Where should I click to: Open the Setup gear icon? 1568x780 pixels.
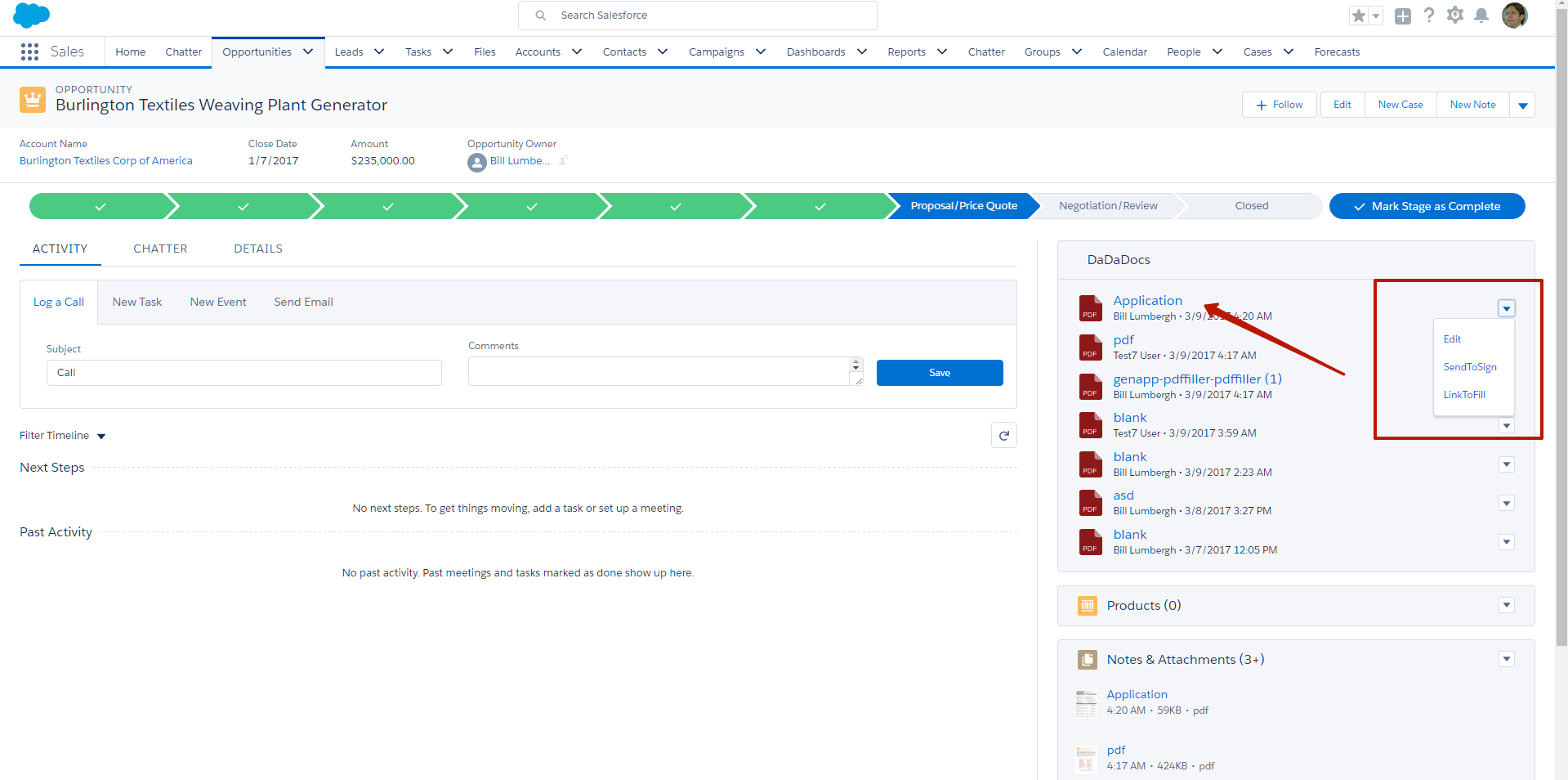click(x=1454, y=16)
